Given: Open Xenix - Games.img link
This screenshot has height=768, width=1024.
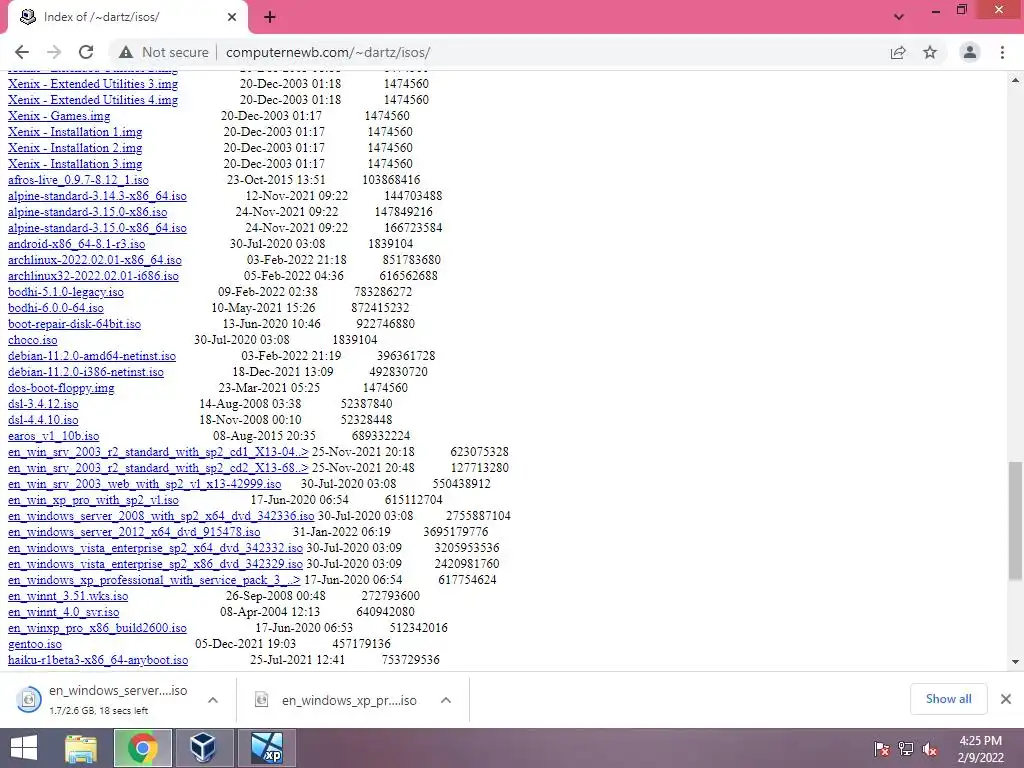Looking at the screenshot, I should point(59,116).
